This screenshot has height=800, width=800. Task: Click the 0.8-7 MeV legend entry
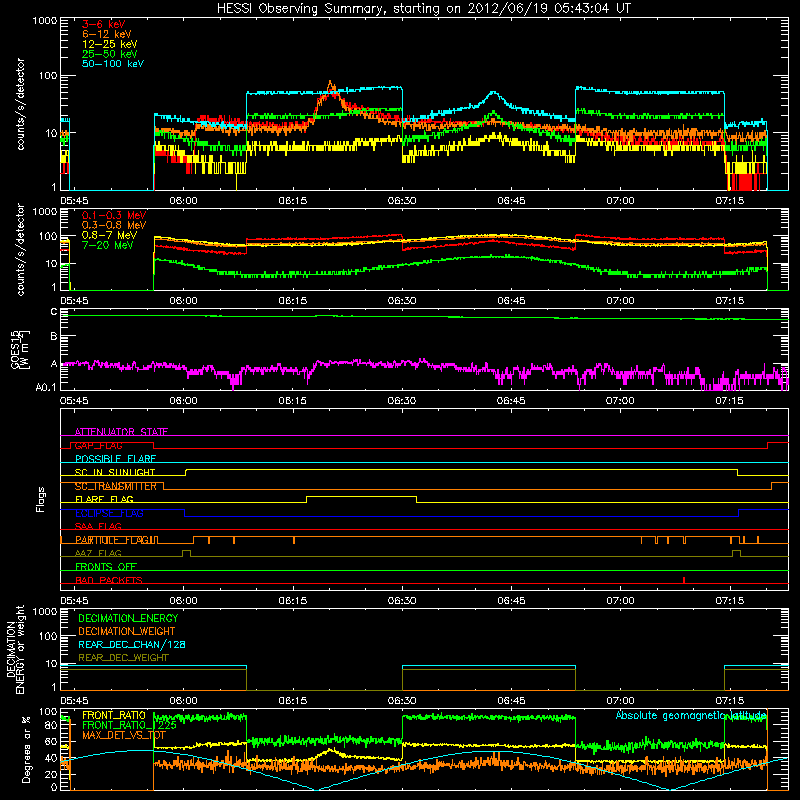(x=109, y=235)
